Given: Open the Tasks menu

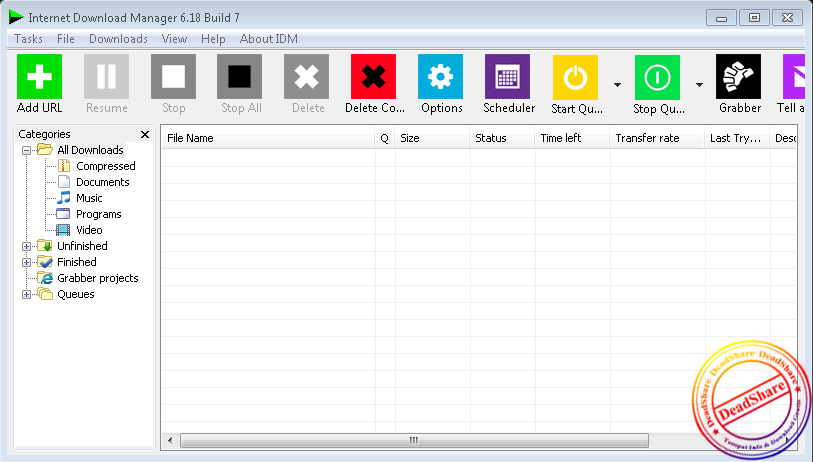Looking at the screenshot, I should point(29,39).
